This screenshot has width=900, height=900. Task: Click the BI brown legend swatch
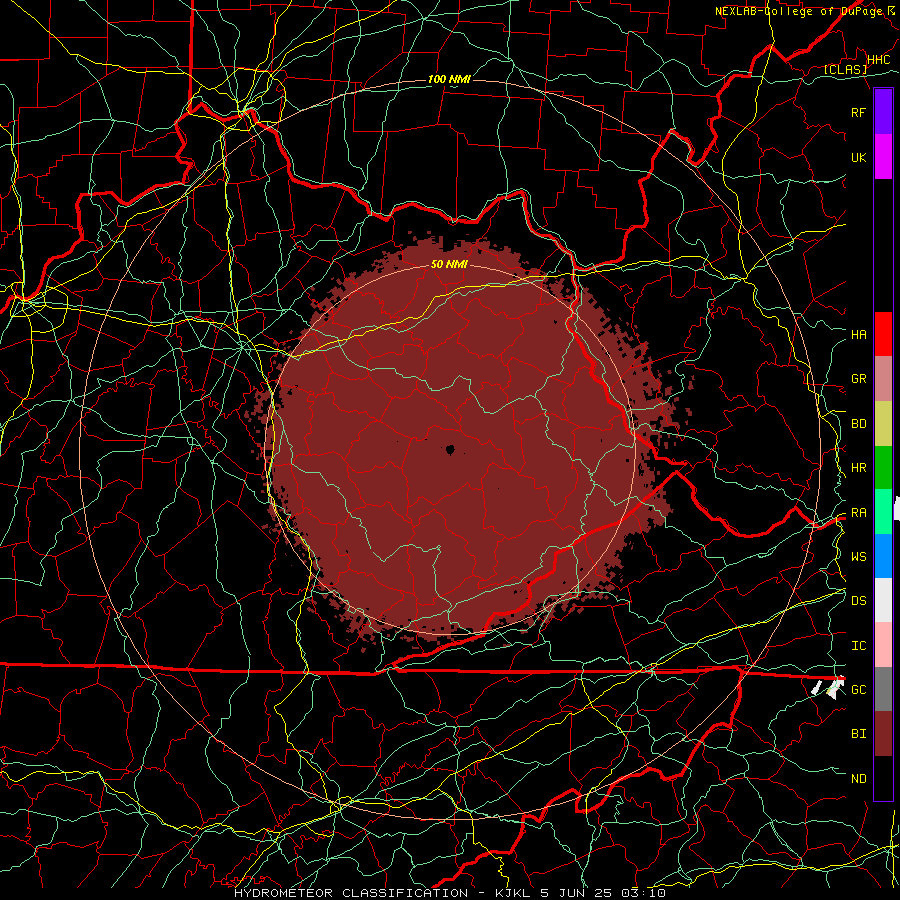(x=883, y=734)
